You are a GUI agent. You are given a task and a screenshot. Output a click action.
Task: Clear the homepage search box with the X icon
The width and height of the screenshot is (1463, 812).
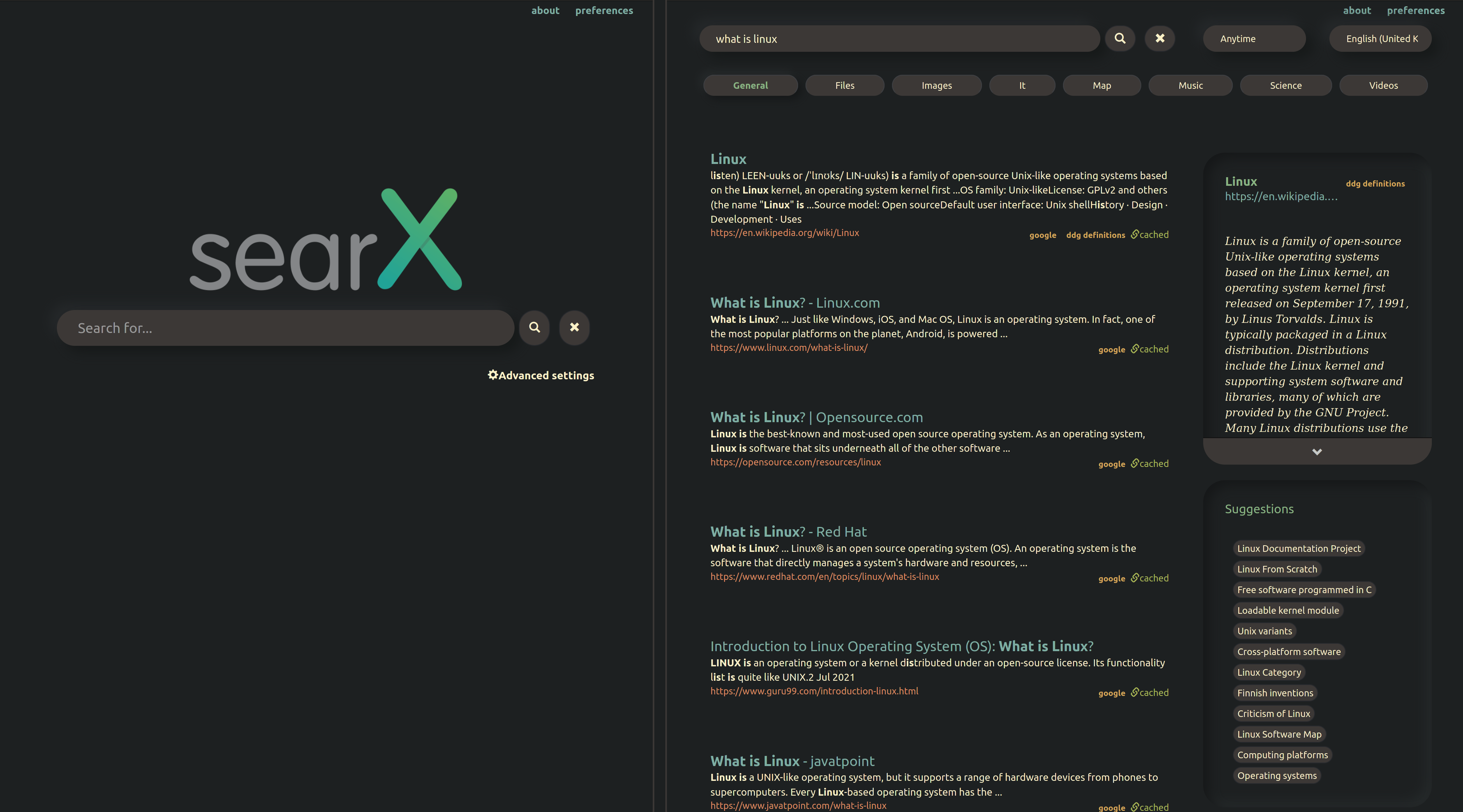[x=574, y=328]
